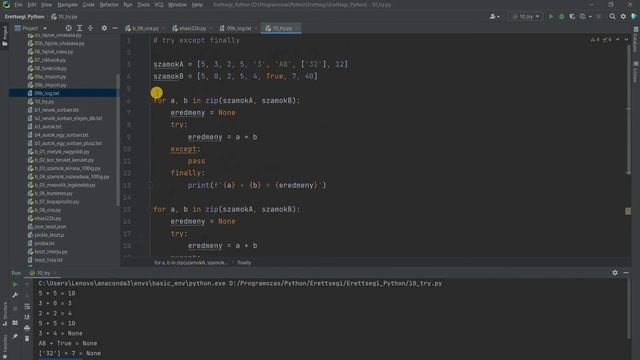Hide Run panel with minus icon
The image size is (640, 360).
click(x=626, y=273)
